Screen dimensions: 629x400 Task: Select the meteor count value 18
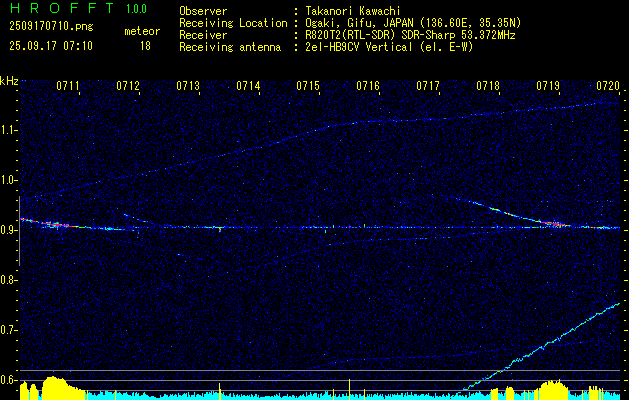(x=145, y=45)
